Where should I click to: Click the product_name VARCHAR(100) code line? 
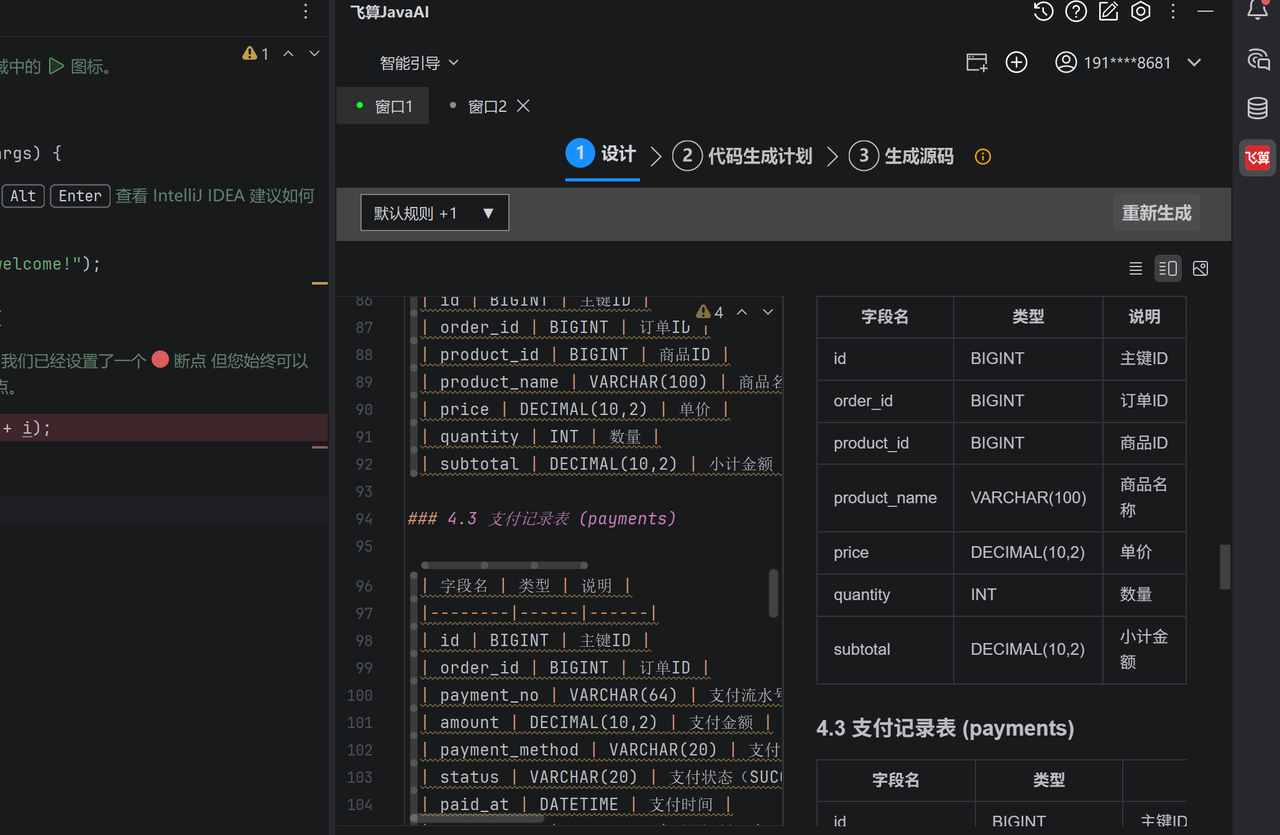point(601,382)
